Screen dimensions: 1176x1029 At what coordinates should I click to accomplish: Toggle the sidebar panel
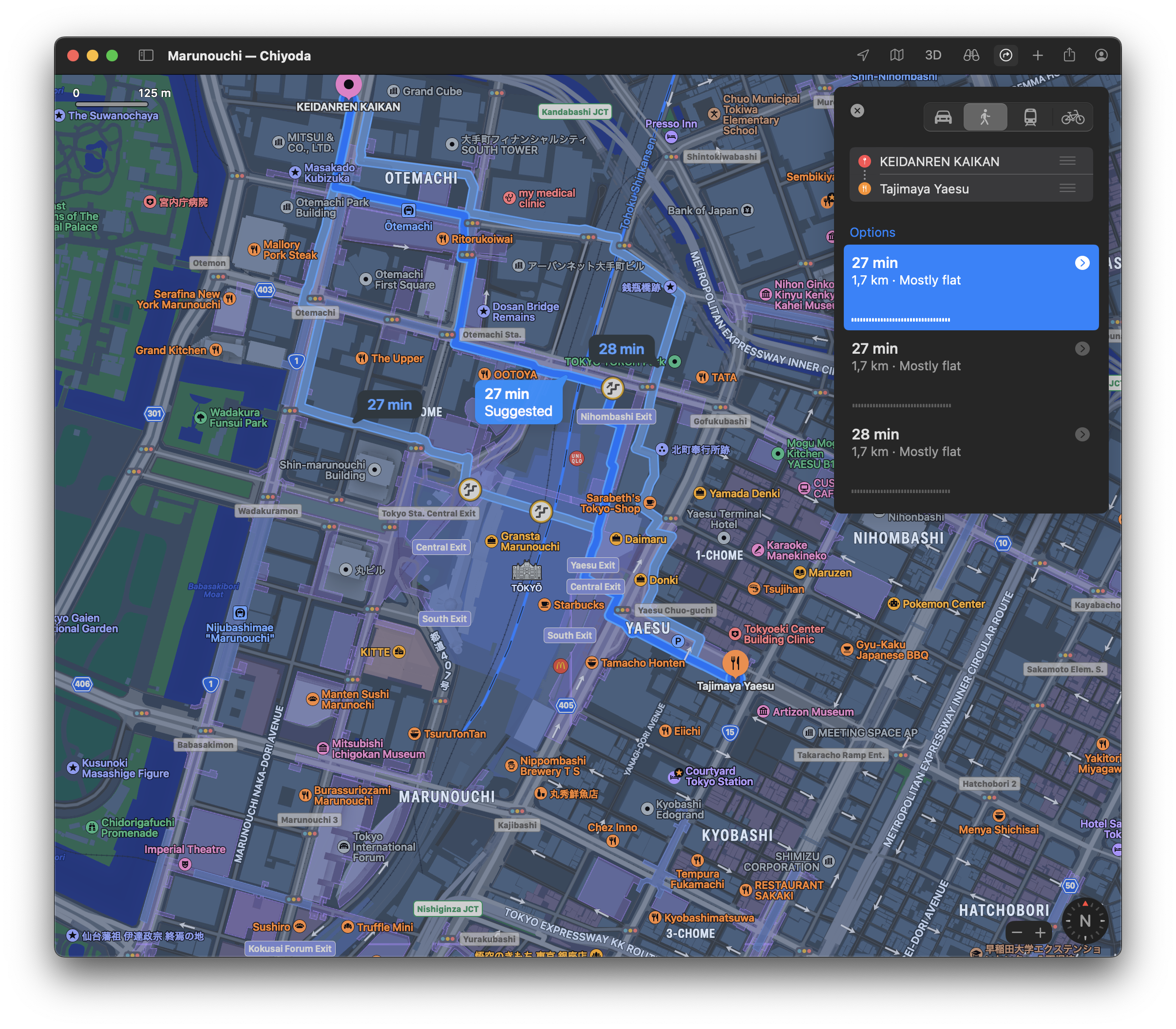pos(146,55)
